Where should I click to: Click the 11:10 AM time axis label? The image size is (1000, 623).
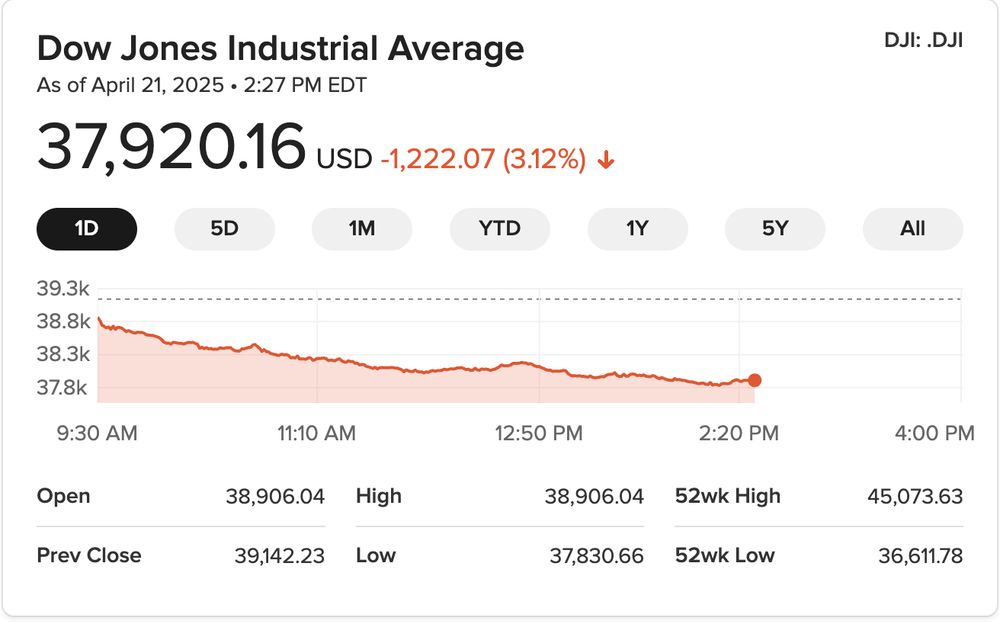tap(317, 433)
